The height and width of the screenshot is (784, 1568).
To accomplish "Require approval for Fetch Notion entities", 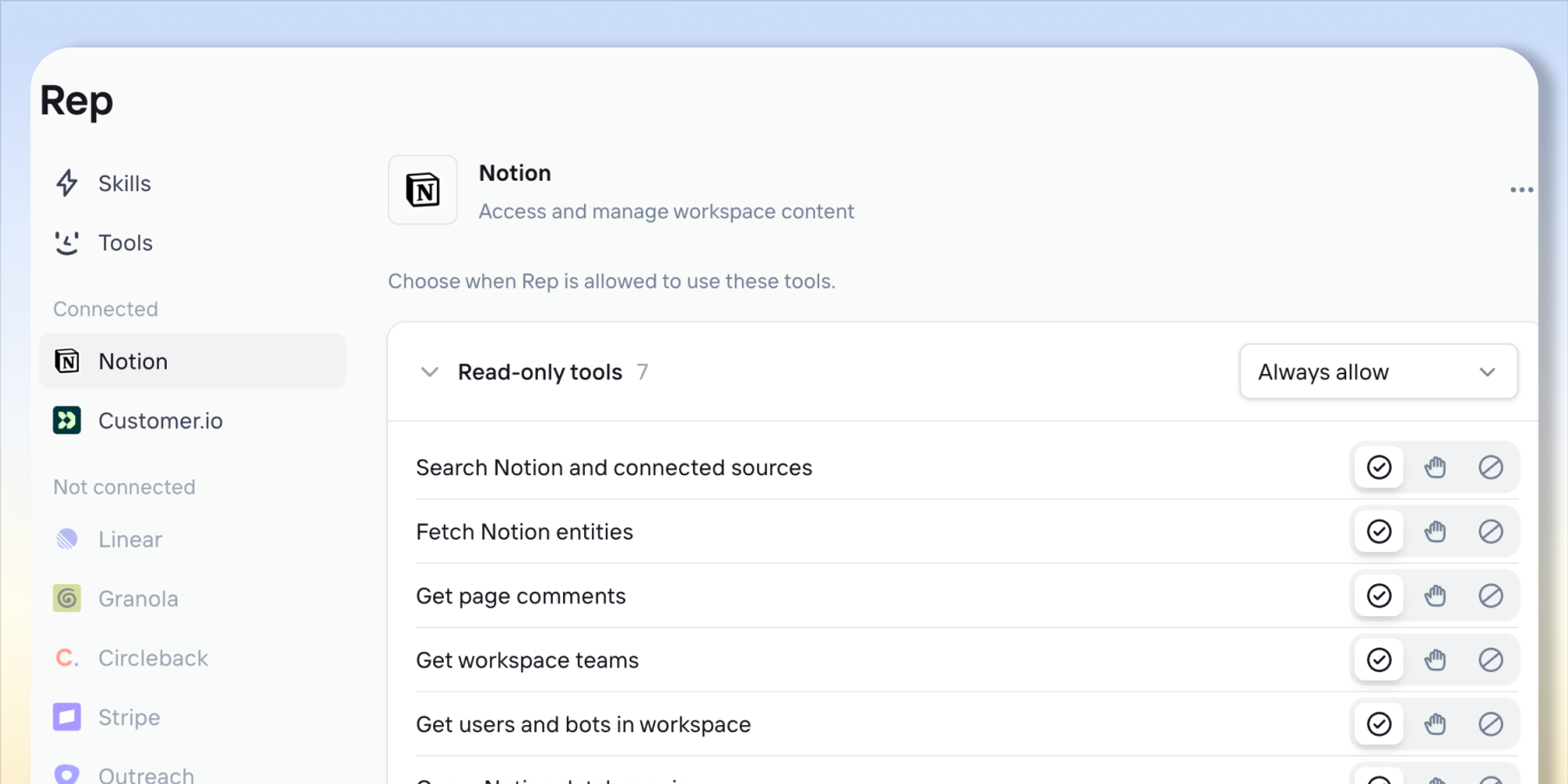I will coord(1435,532).
